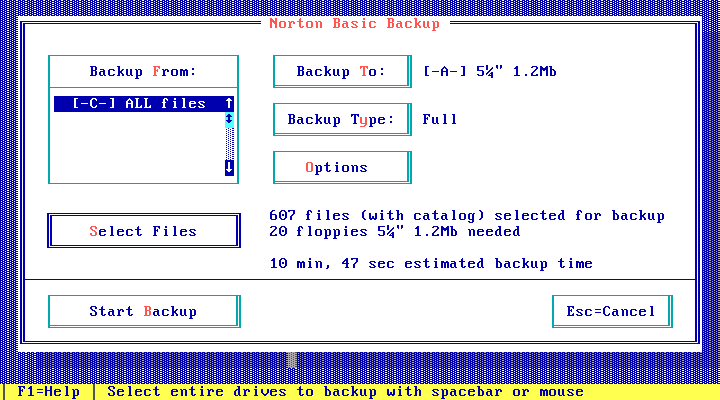The height and width of the screenshot is (400, 720).
Task: Click the Norton Basic Backup title
Action: pyautogui.click(x=354, y=23)
